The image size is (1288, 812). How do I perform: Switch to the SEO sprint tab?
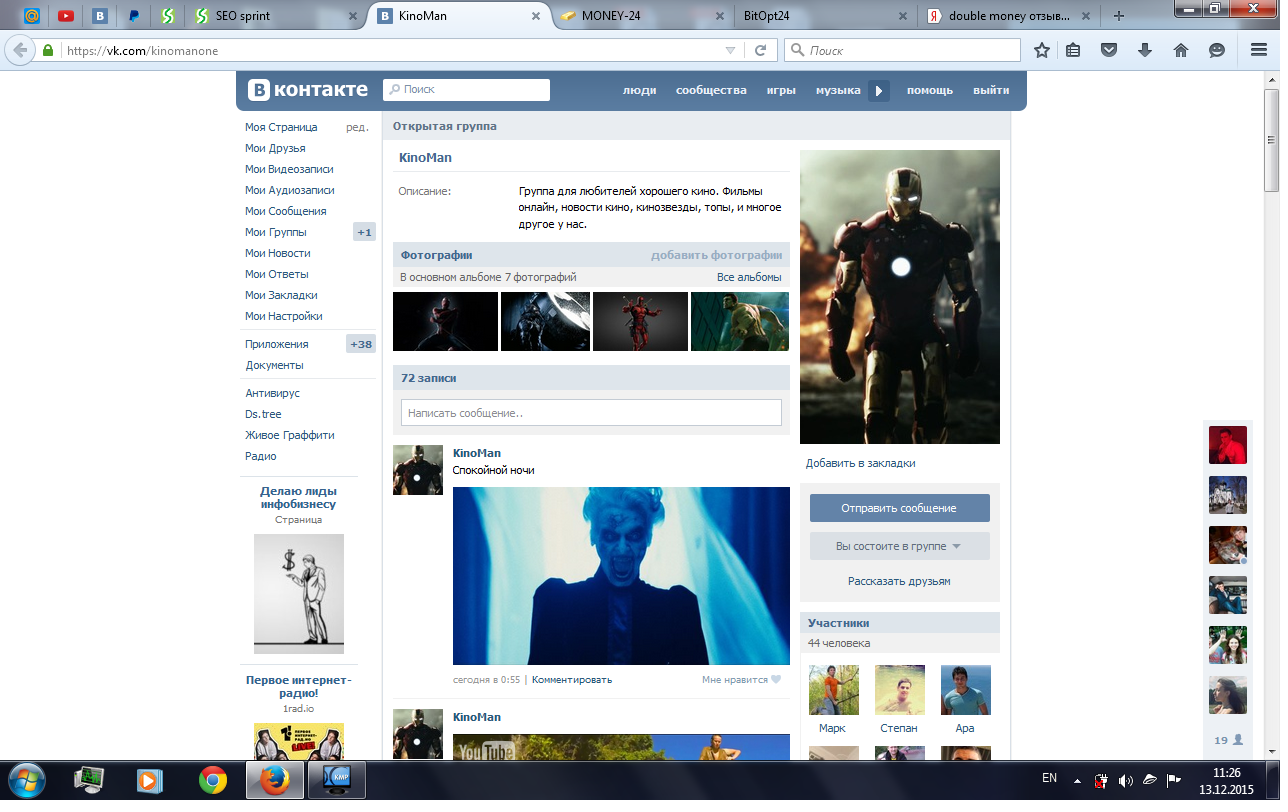[x=277, y=16]
